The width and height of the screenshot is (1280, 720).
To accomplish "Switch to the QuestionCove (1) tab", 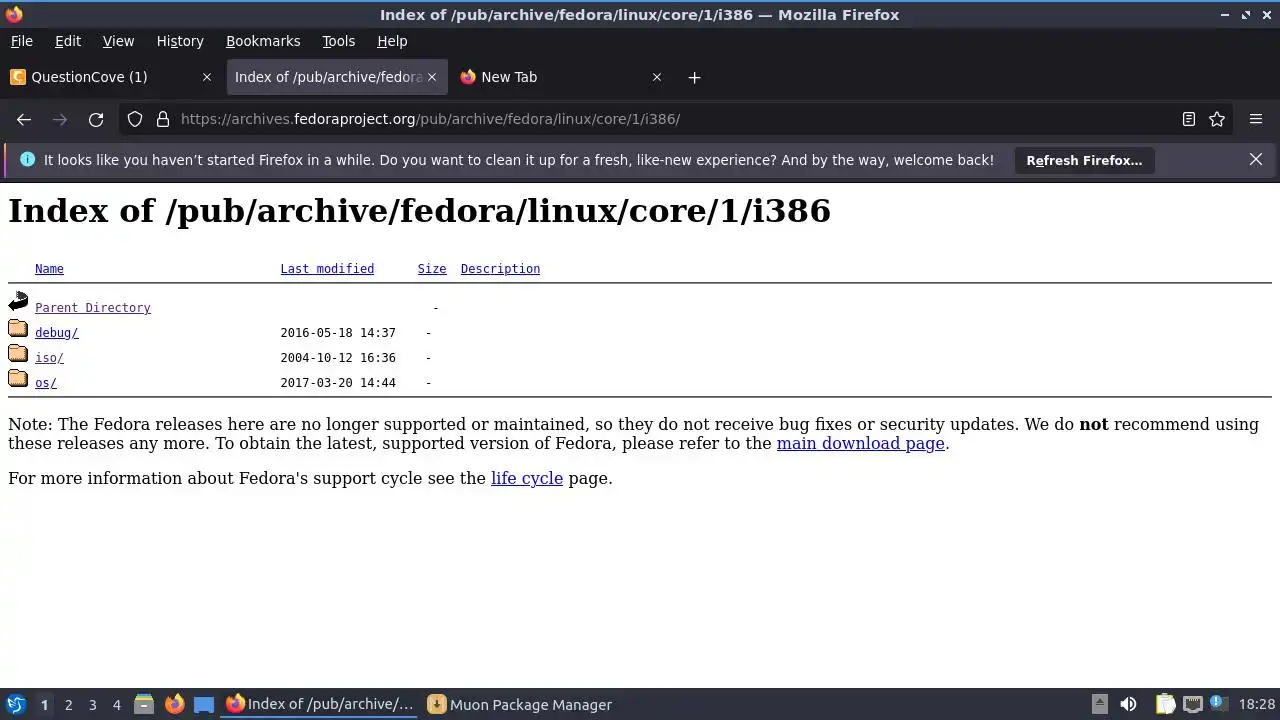I will pyautogui.click(x=112, y=77).
